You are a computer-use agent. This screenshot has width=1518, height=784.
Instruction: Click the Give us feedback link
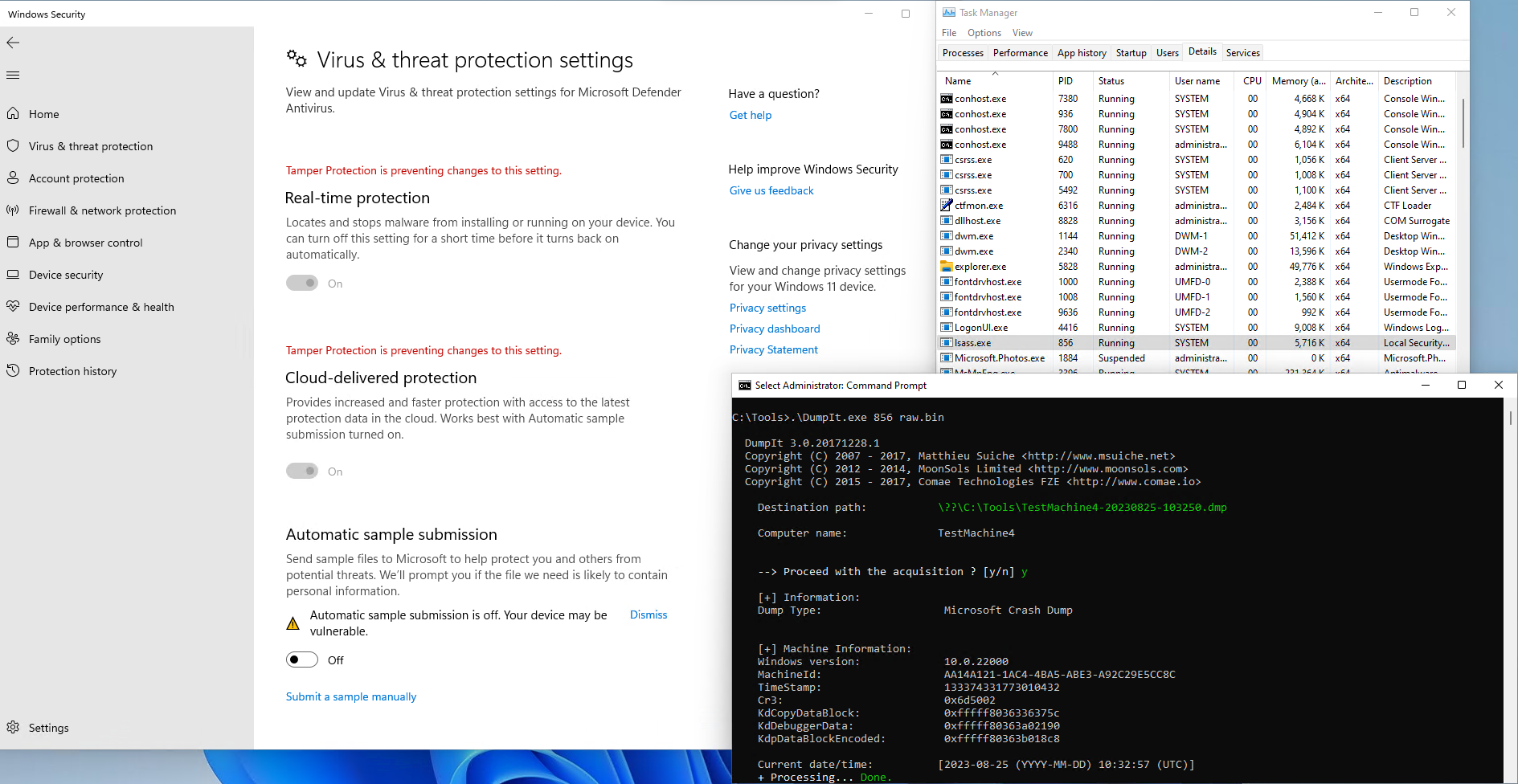771,190
